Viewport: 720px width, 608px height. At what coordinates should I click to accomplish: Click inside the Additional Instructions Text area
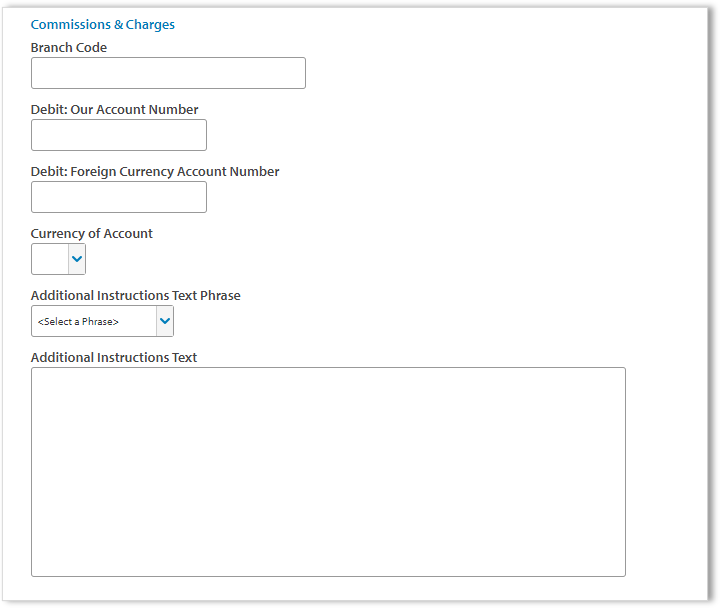click(x=328, y=470)
